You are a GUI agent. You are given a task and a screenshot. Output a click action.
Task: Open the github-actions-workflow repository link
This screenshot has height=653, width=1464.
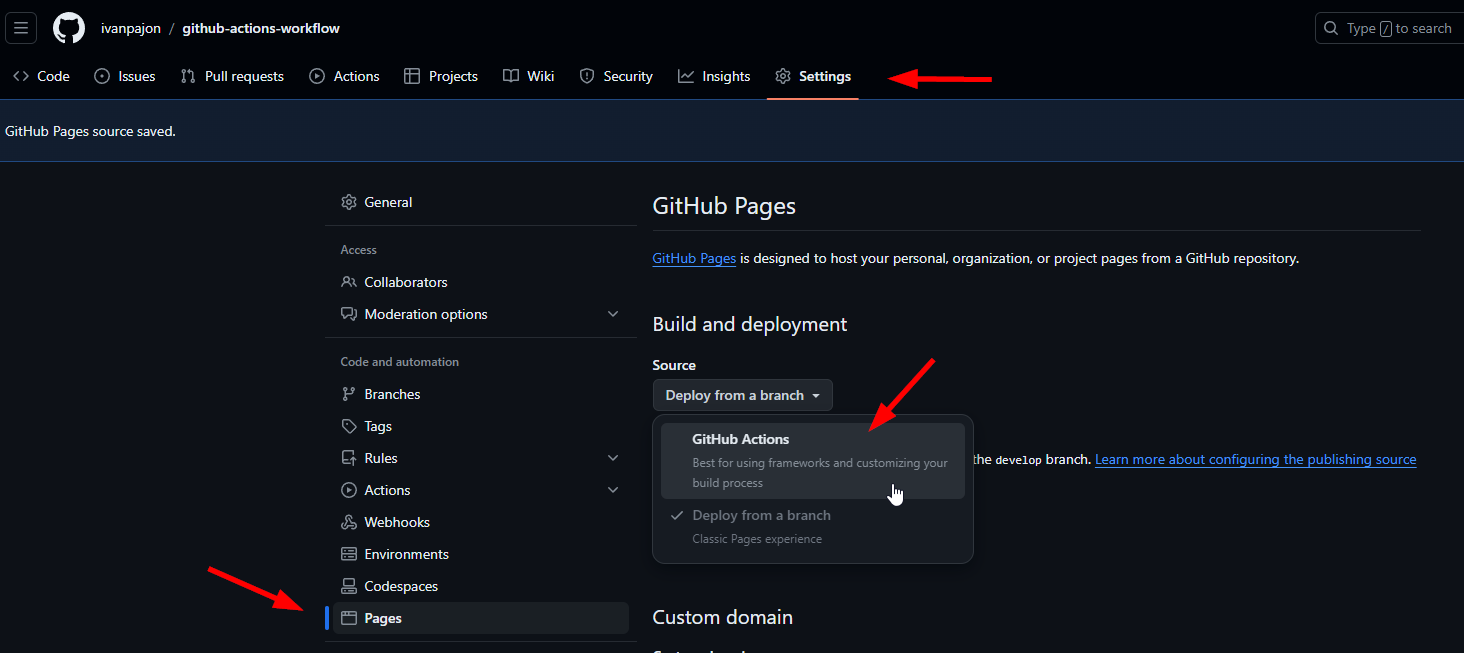coord(261,28)
